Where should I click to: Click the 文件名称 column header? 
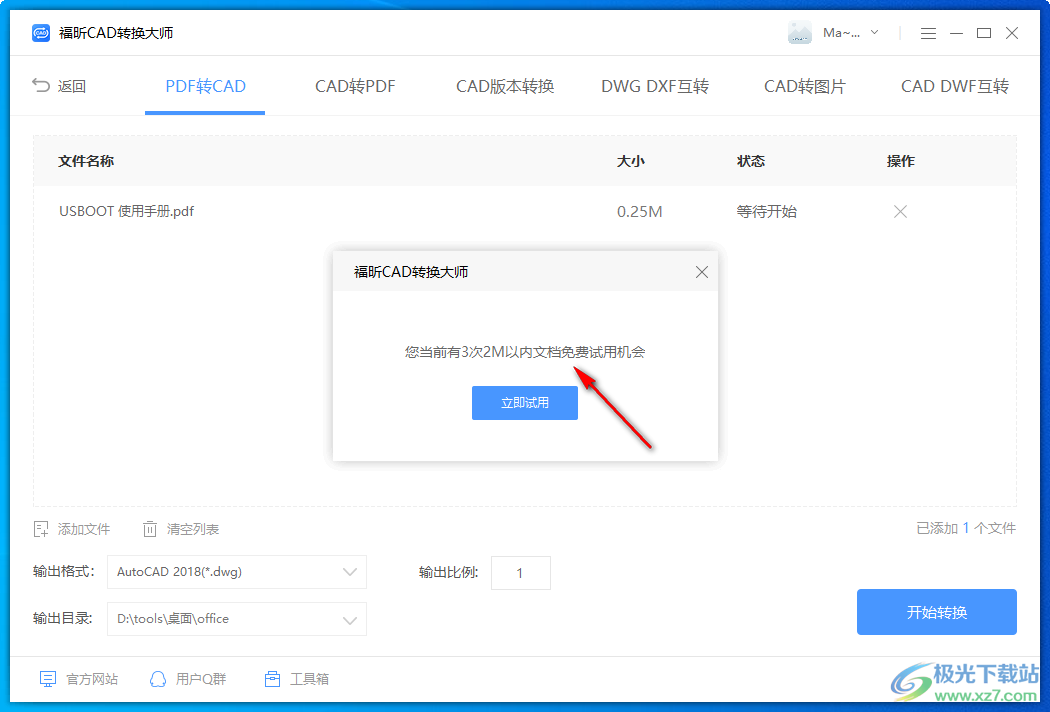(86, 161)
